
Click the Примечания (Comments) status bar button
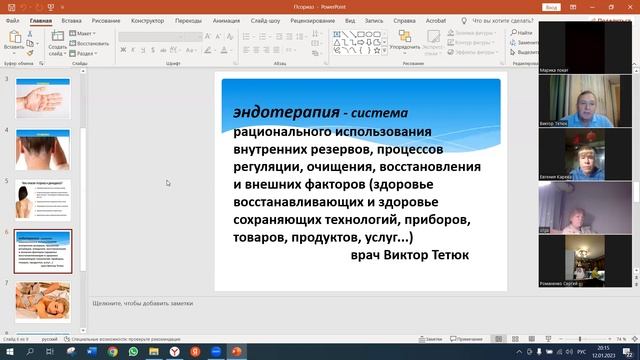coord(466,339)
